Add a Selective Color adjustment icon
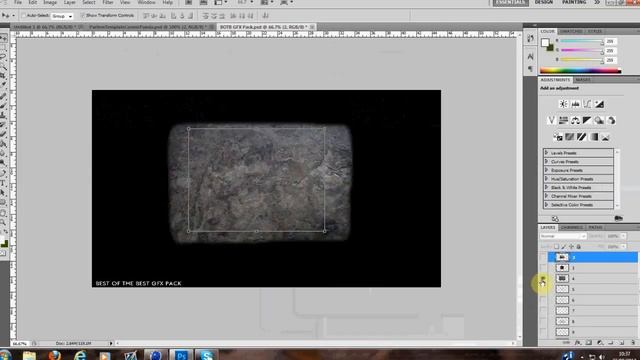The image size is (640, 360). coord(605,137)
